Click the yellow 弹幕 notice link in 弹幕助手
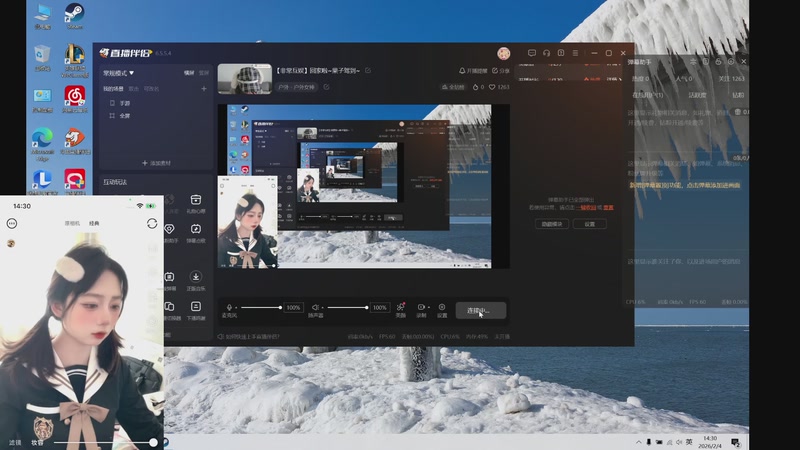 (684, 185)
